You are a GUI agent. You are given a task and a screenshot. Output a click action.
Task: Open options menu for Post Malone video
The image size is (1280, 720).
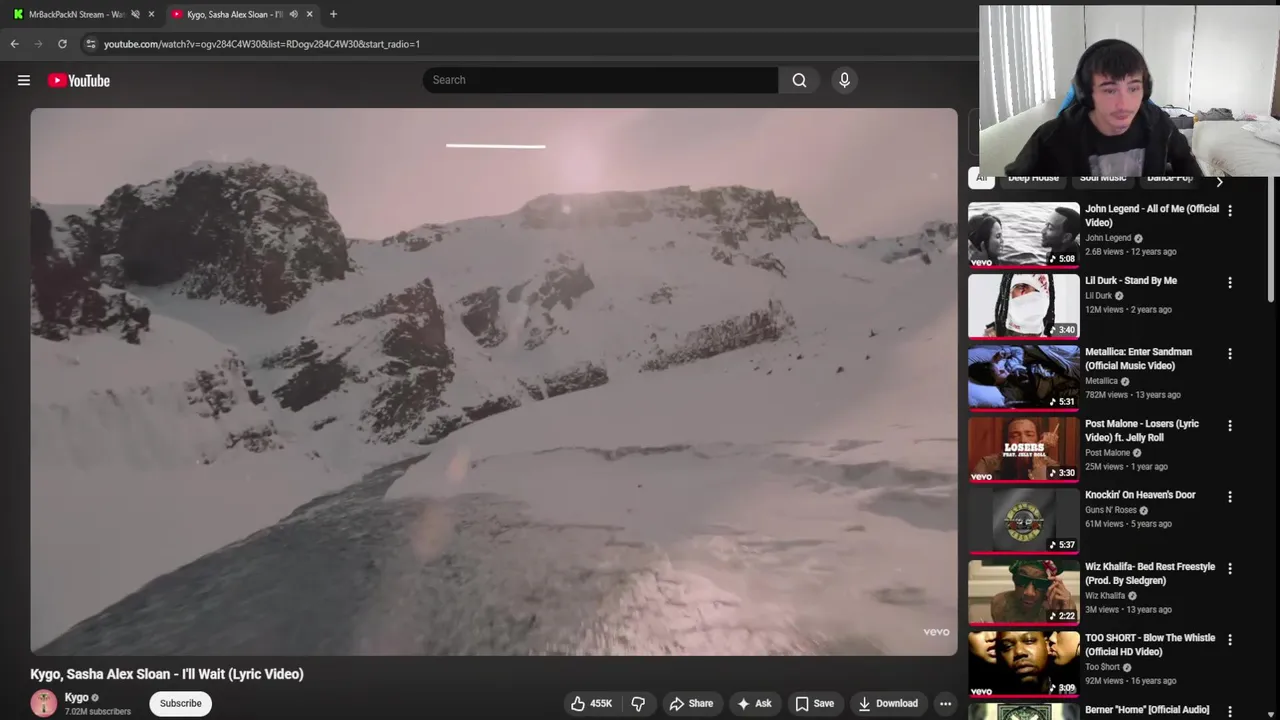tap(1230, 426)
